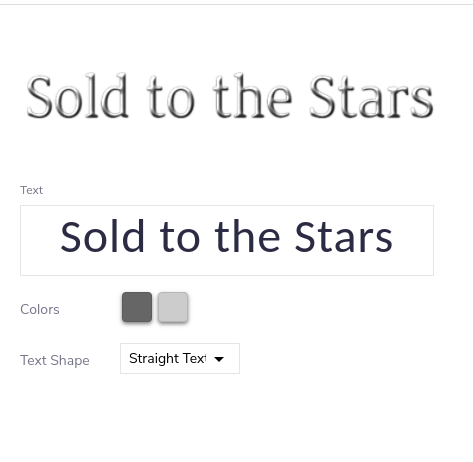Screen dimensions: 473x462
Task: Place cursor on "to" in text field
Action: tap(180, 238)
